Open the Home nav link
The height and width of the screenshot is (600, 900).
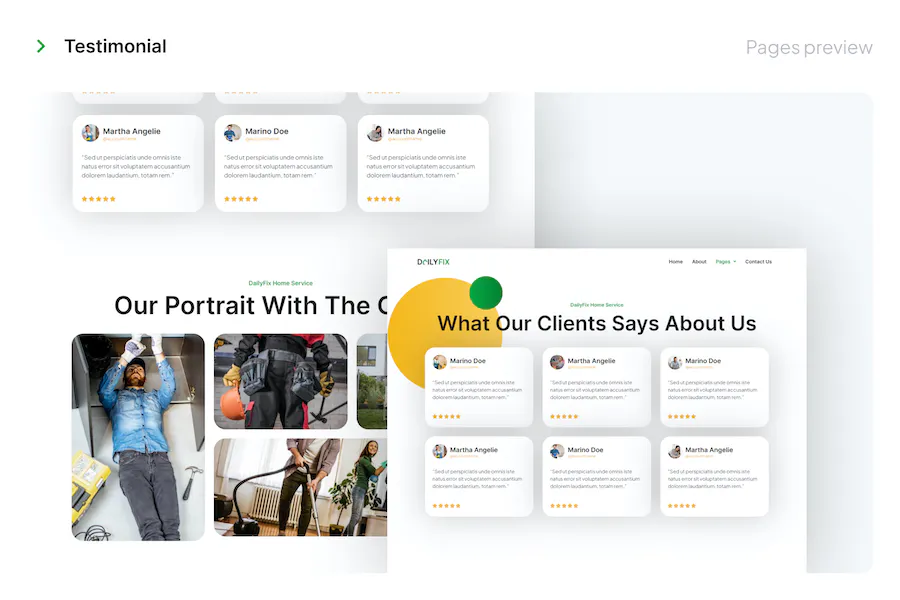676,262
